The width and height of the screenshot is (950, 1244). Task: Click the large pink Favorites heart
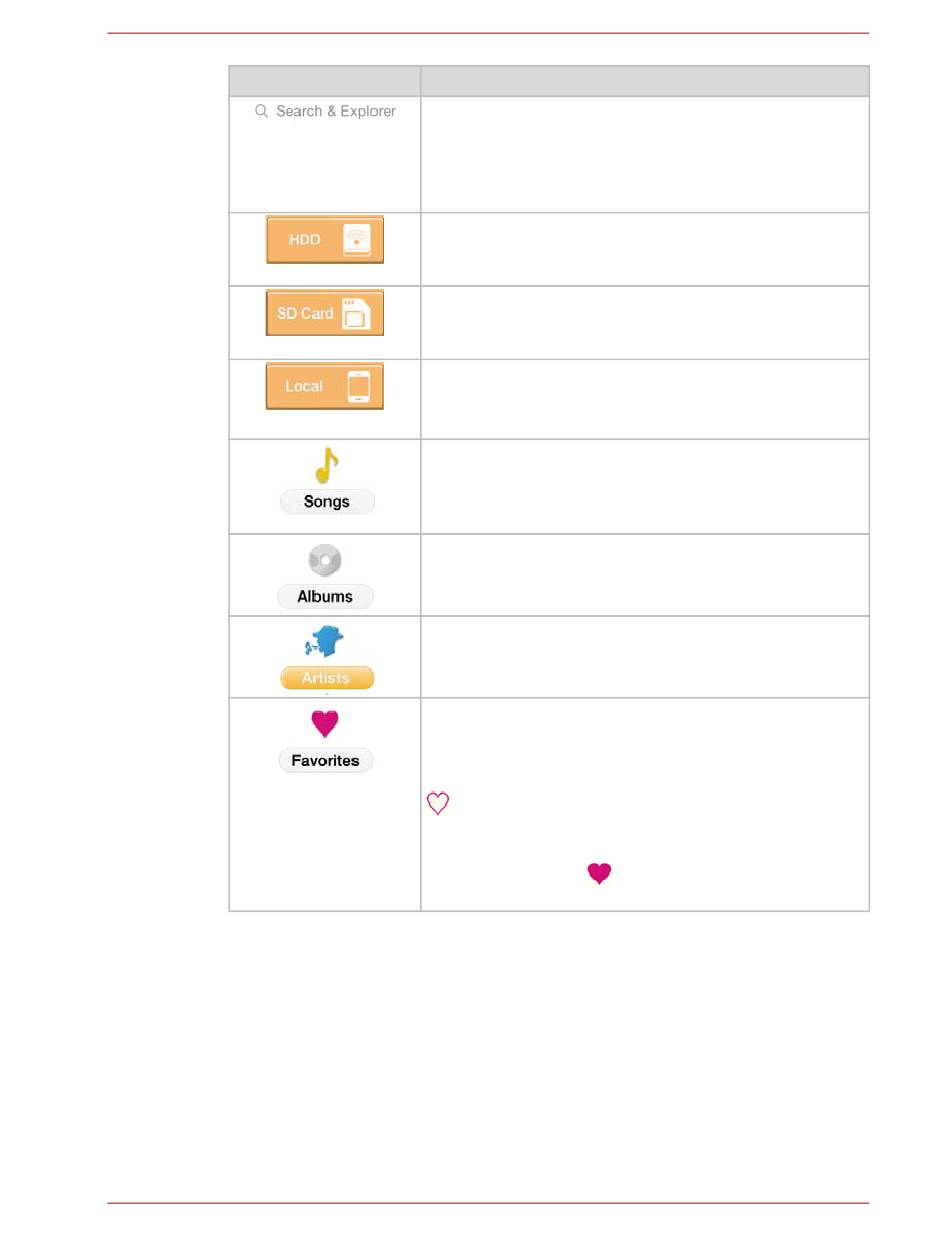pyautogui.click(x=325, y=723)
